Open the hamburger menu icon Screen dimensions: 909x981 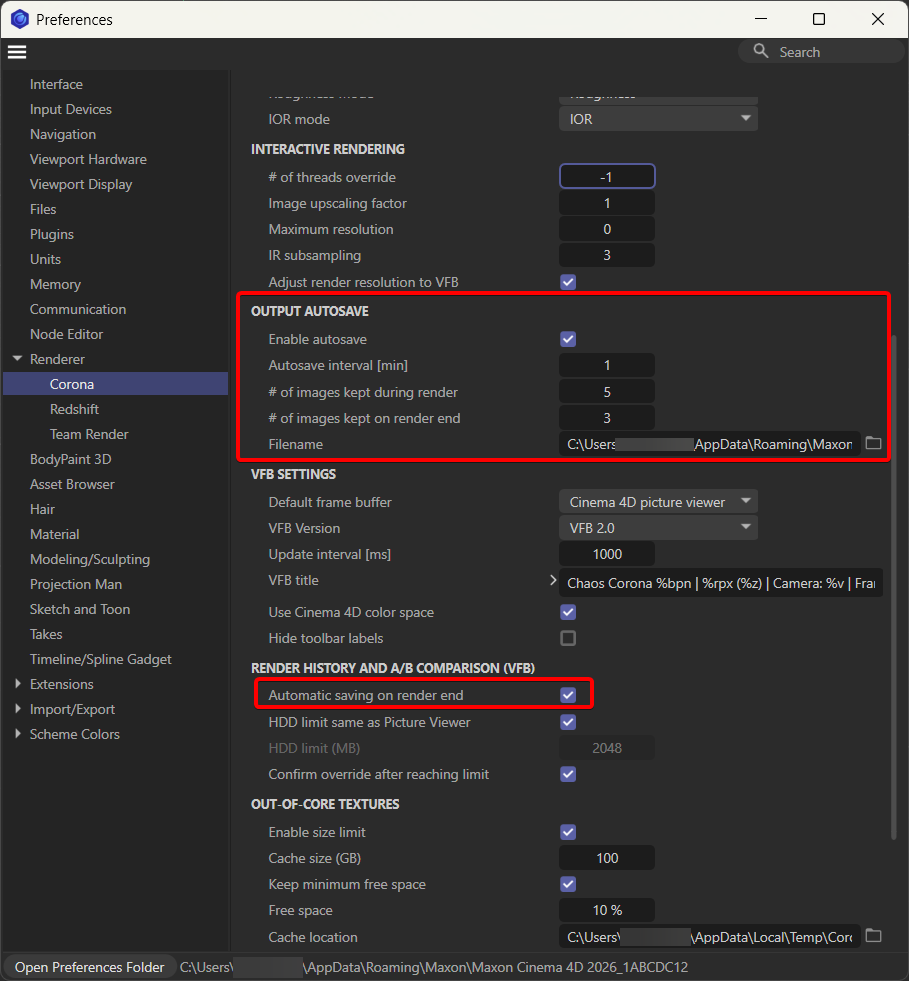point(17,52)
